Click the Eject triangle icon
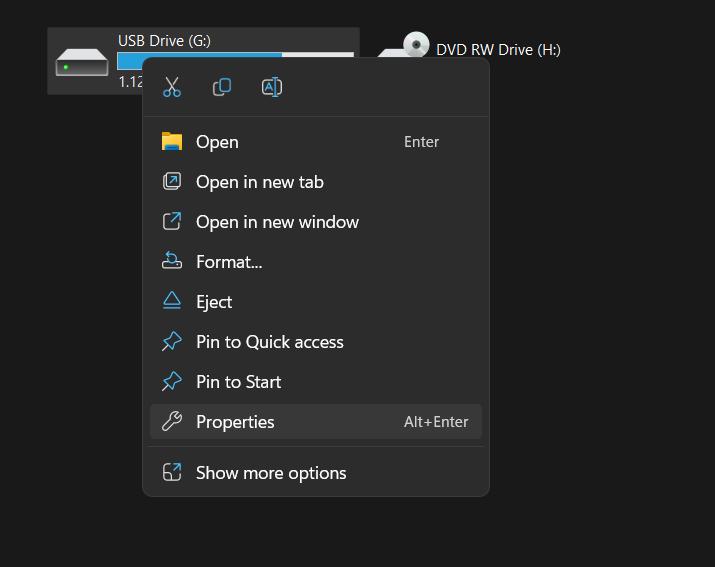The width and height of the screenshot is (715, 567). 172,301
